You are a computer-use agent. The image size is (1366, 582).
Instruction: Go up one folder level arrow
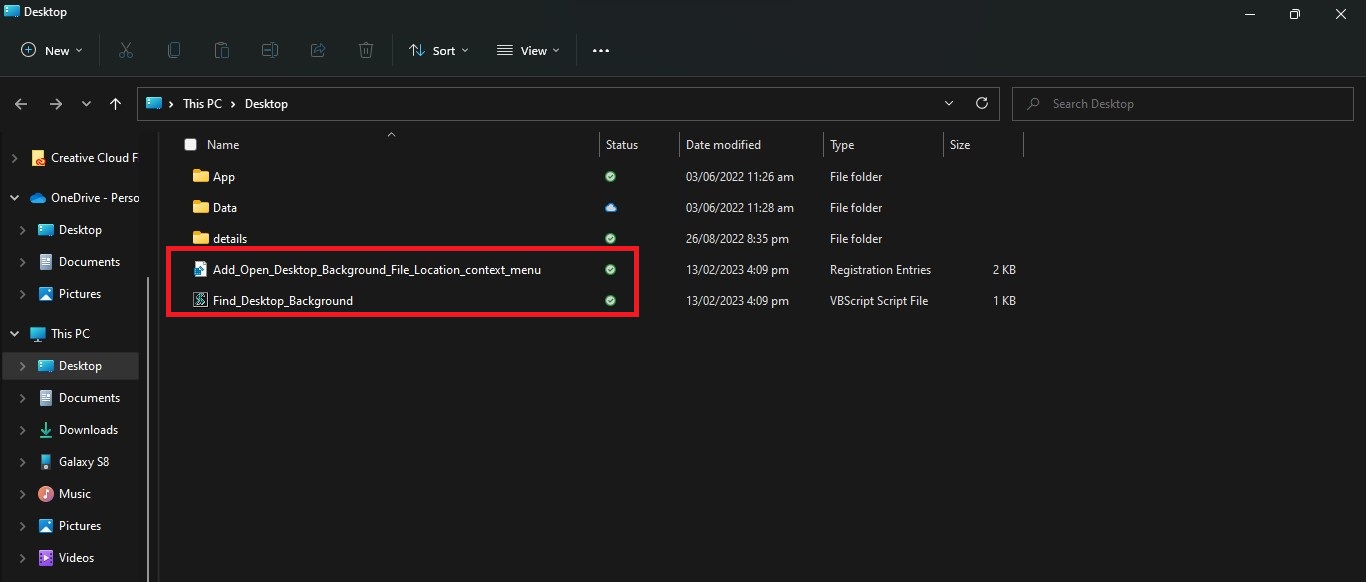(x=116, y=103)
